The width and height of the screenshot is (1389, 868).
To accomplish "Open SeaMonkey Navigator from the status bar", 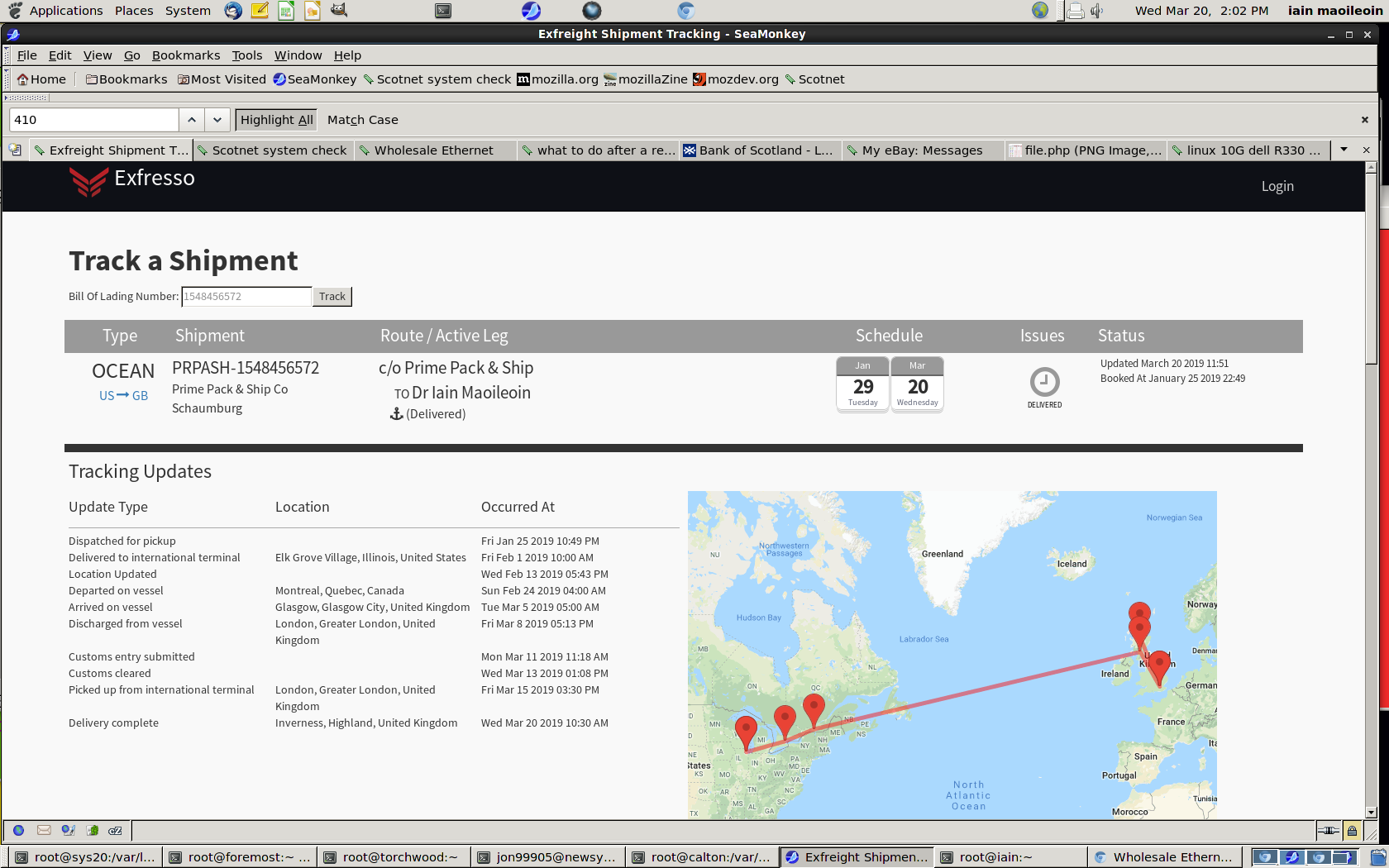I will pyautogui.click(x=18, y=830).
